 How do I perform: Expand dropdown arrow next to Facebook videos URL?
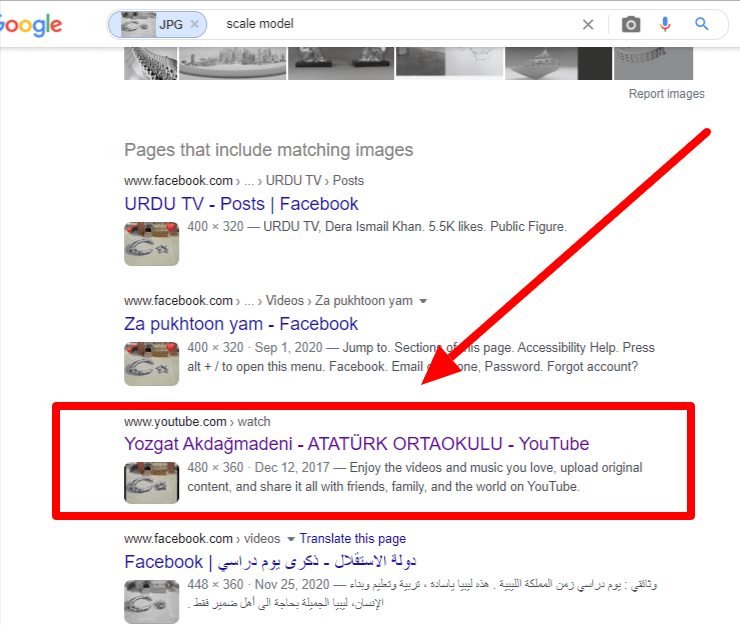tap(291, 539)
